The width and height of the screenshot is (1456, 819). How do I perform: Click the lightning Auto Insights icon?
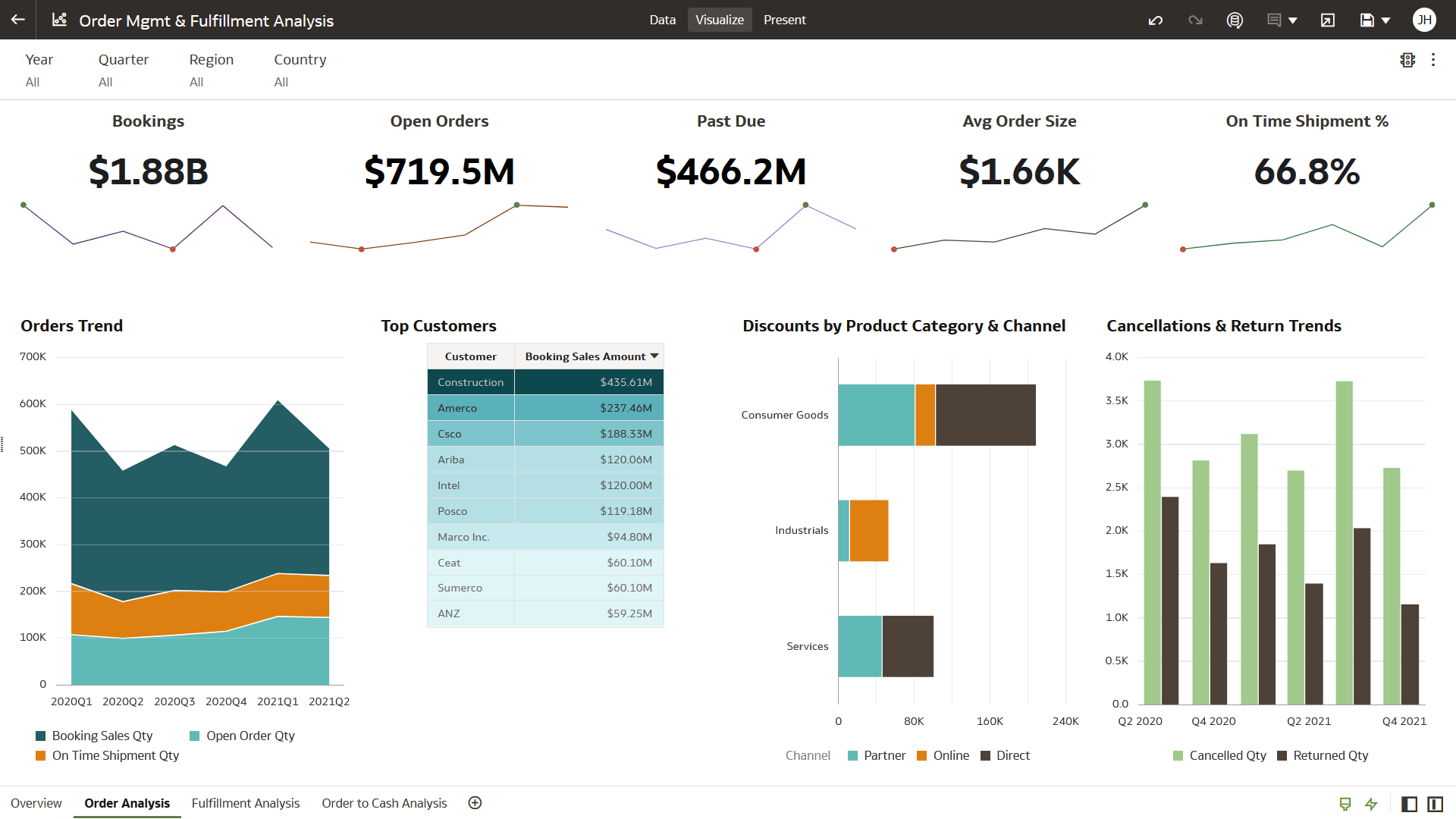coord(1372,804)
